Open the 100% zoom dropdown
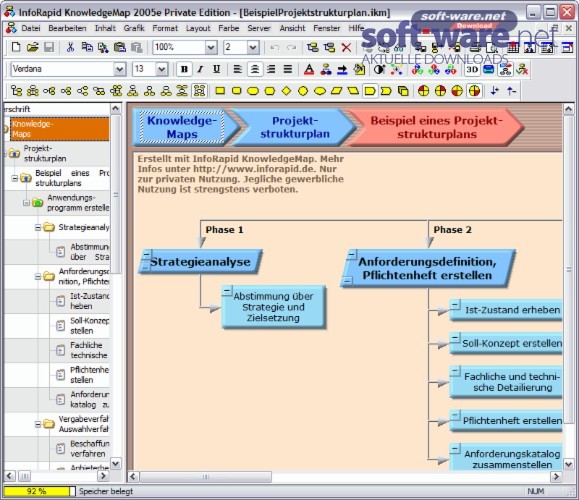This screenshot has height=500, width=579. pyautogui.click(x=211, y=47)
